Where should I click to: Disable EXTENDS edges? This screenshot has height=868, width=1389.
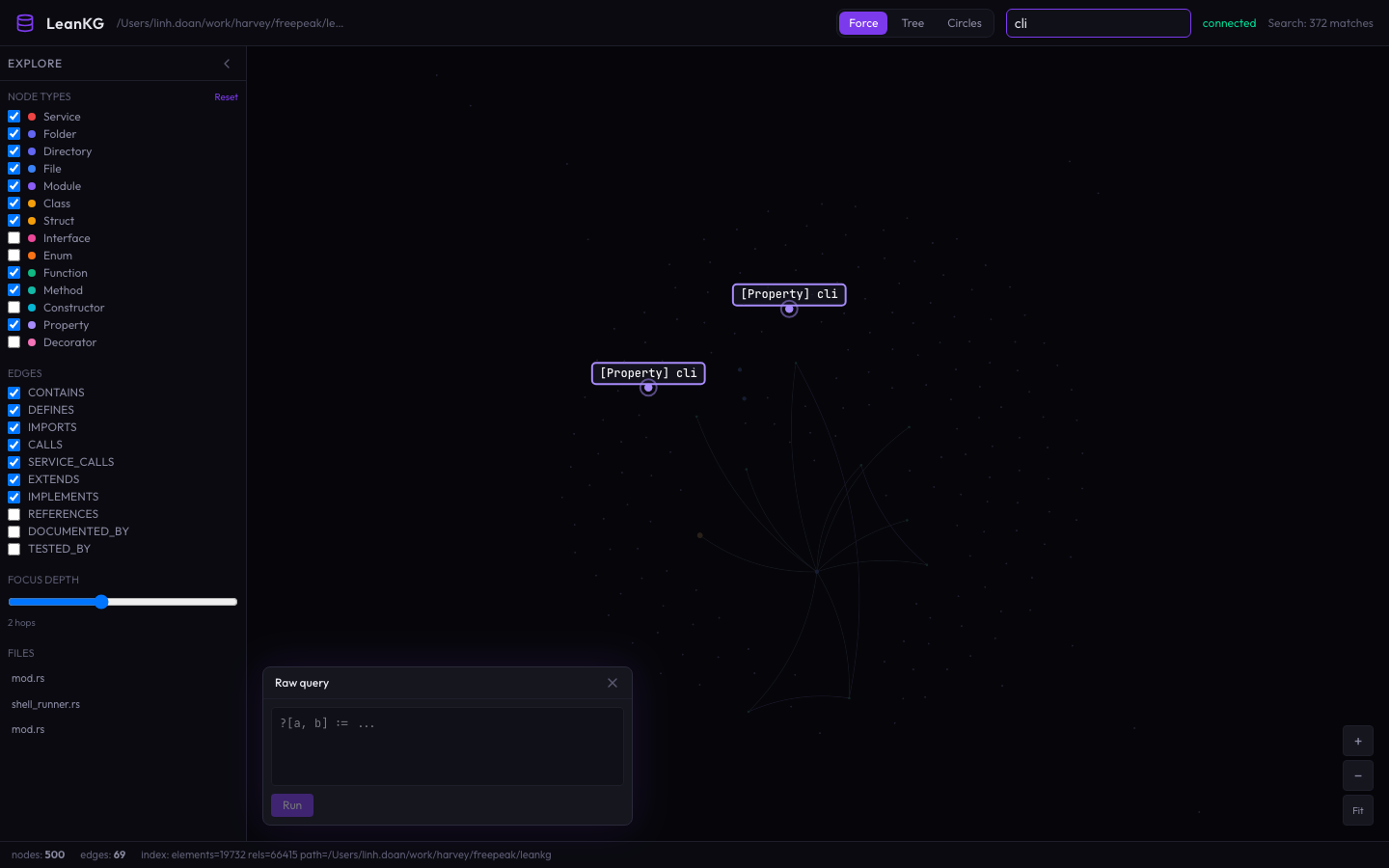coord(14,479)
